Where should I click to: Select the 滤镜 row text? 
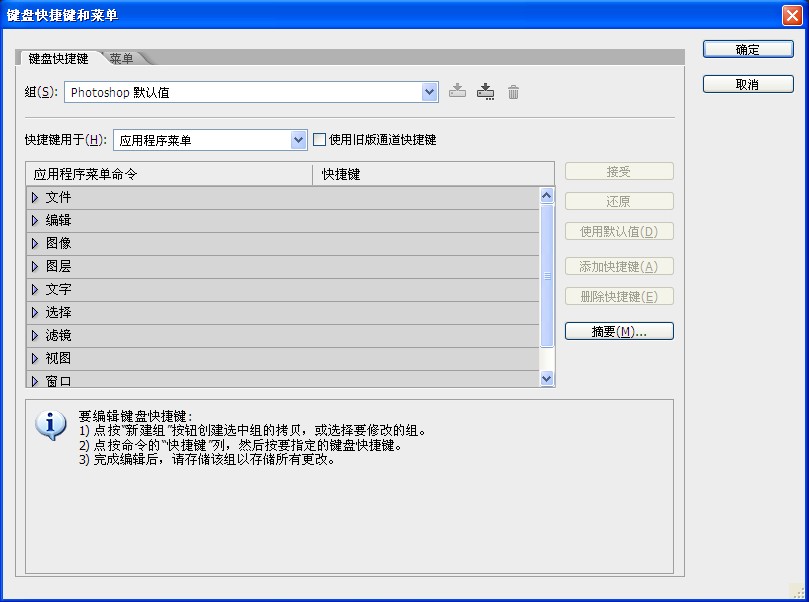[x=58, y=335]
